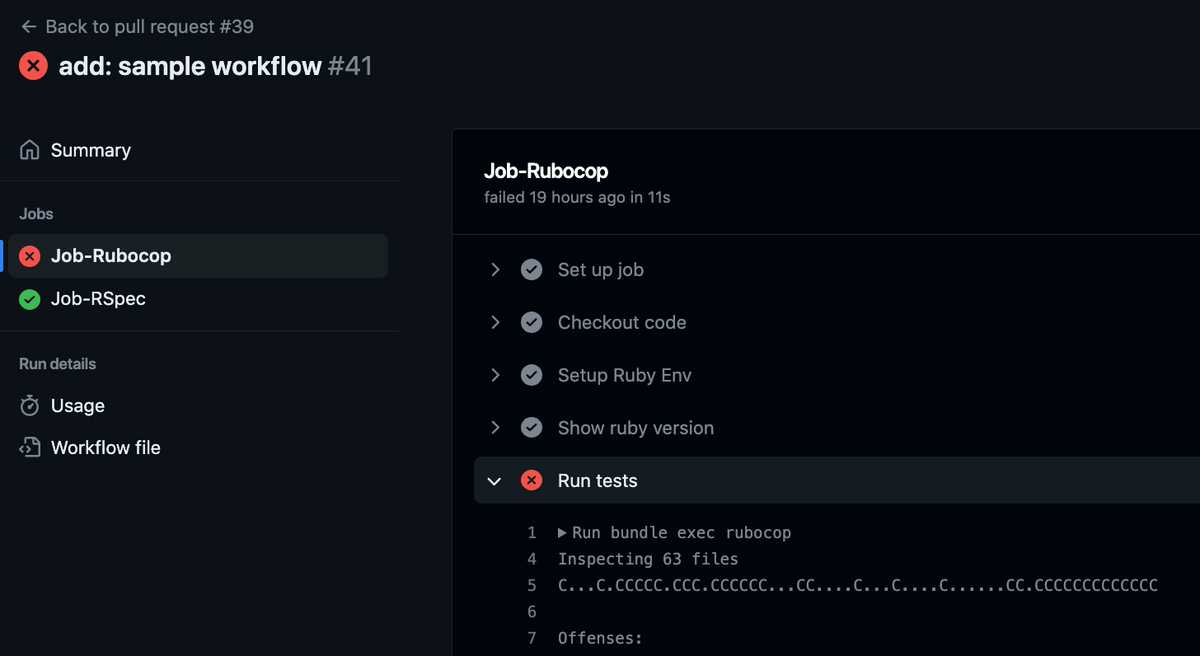Click log line number 7
The width and height of the screenshot is (1200, 656).
pyautogui.click(x=532, y=637)
